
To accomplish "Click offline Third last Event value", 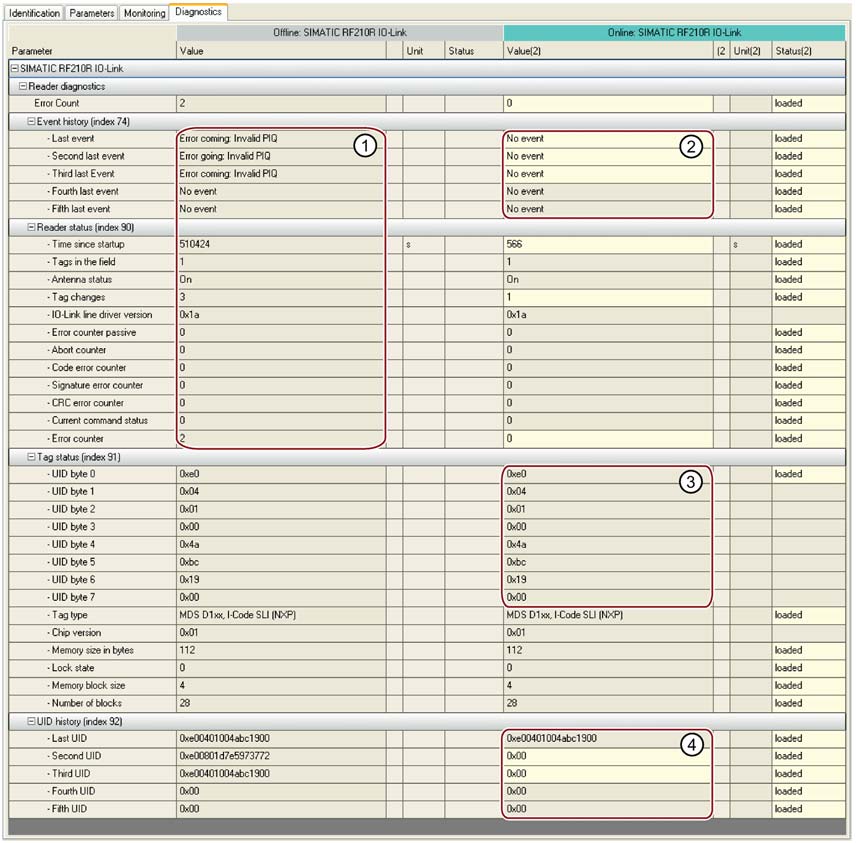I will [x=281, y=174].
